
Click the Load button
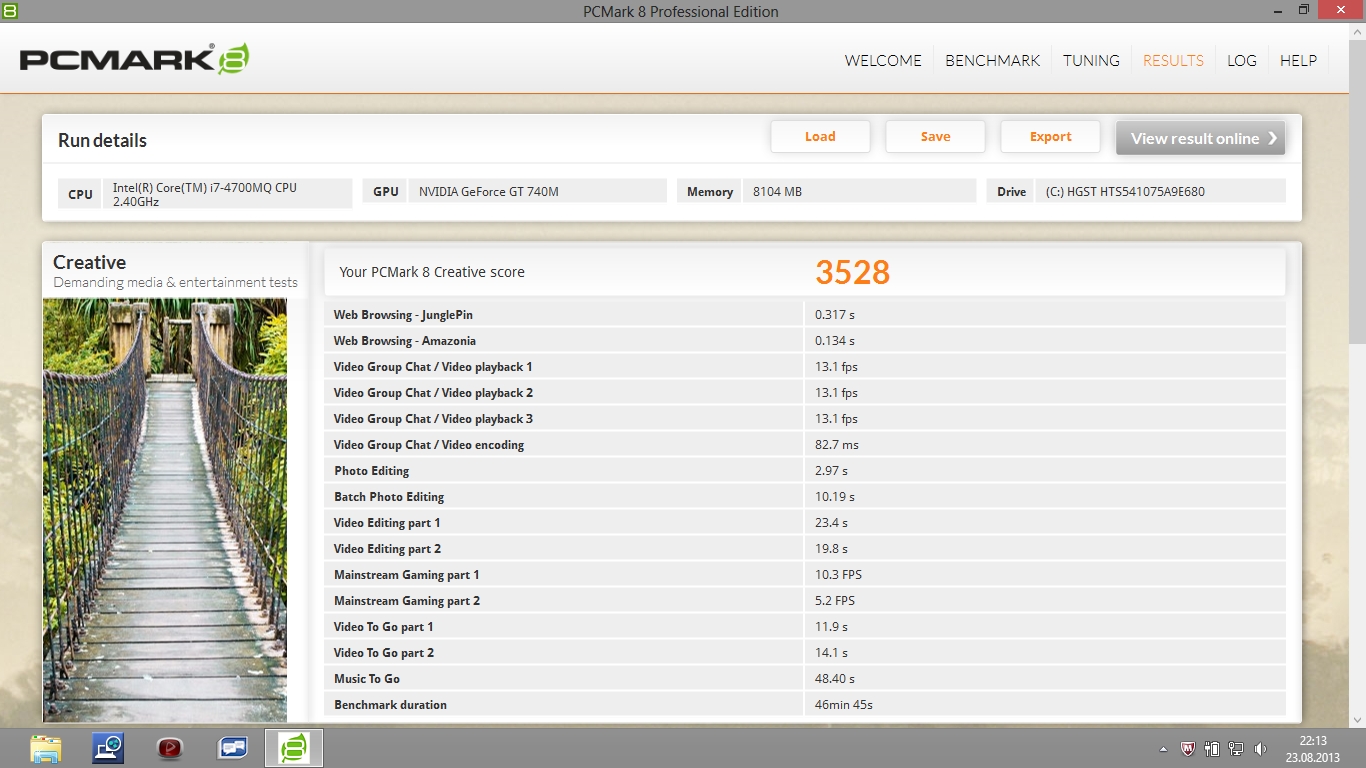coord(820,137)
